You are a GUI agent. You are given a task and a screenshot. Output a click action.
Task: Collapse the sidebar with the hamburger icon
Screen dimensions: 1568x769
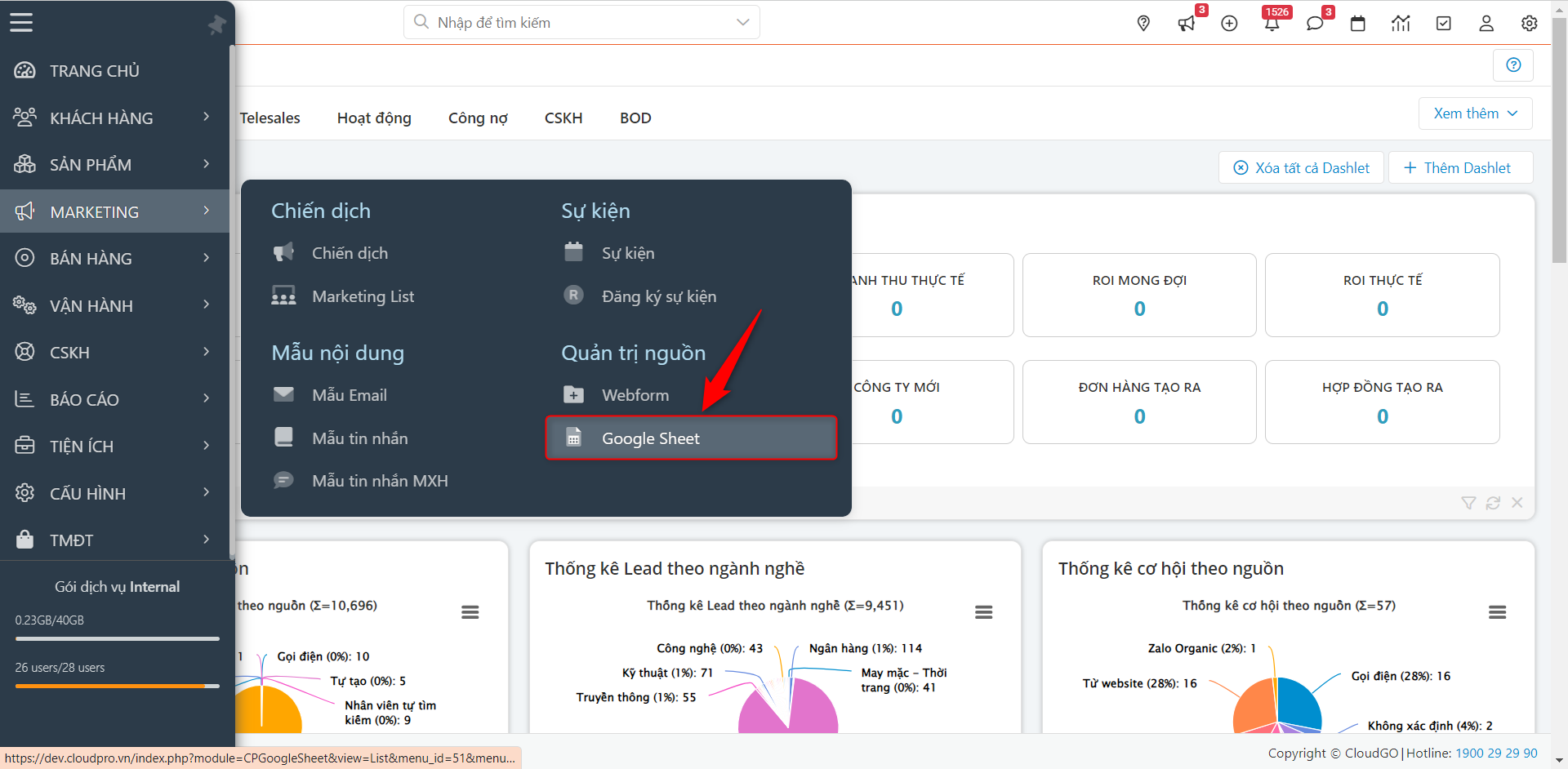click(21, 22)
